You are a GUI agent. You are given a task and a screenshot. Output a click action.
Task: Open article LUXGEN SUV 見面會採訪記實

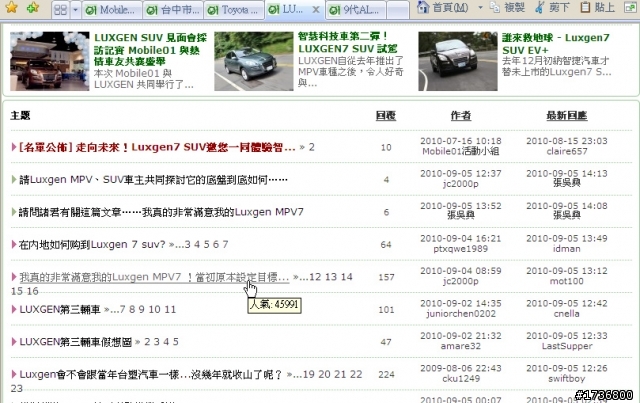[x=150, y=49]
